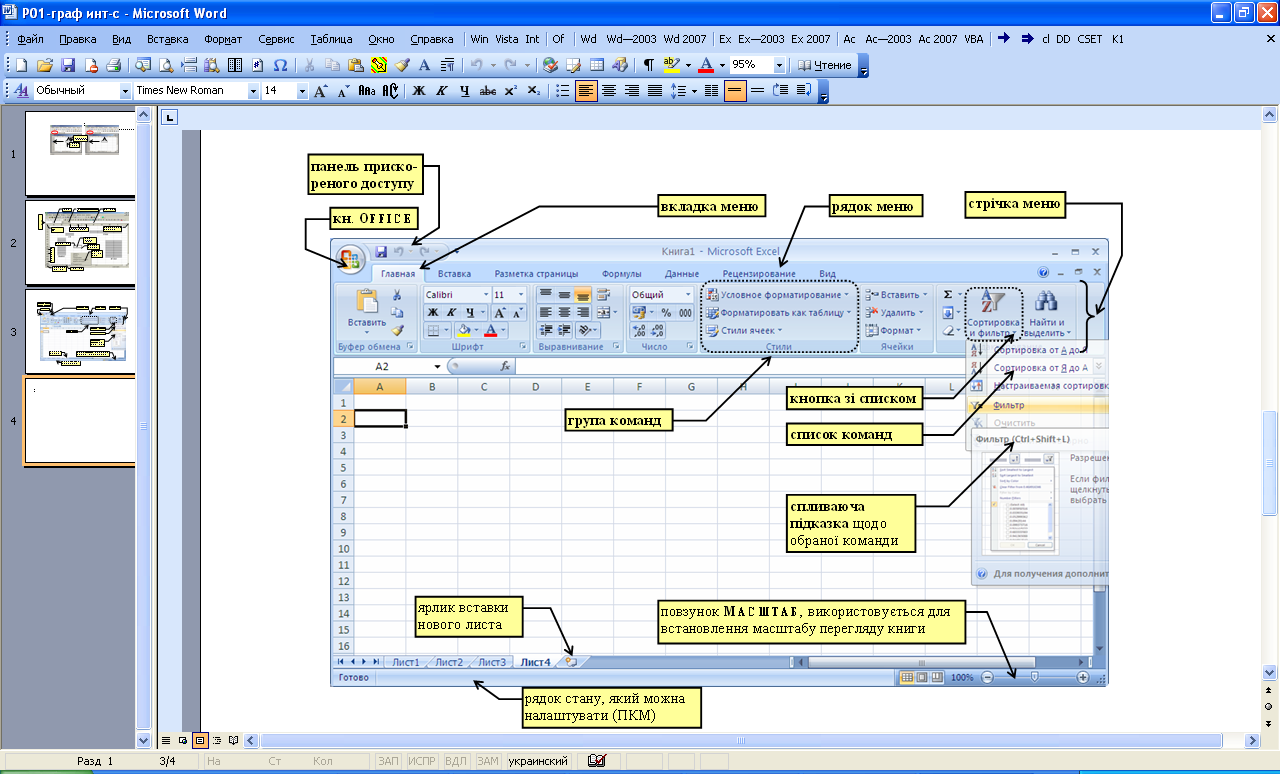Open the font color dropdown arrow
1280x774 pixels.
[x=722, y=65]
